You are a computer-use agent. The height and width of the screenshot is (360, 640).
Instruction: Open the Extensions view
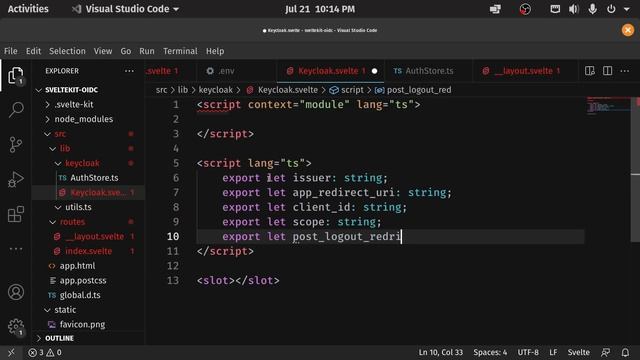(x=16, y=214)
